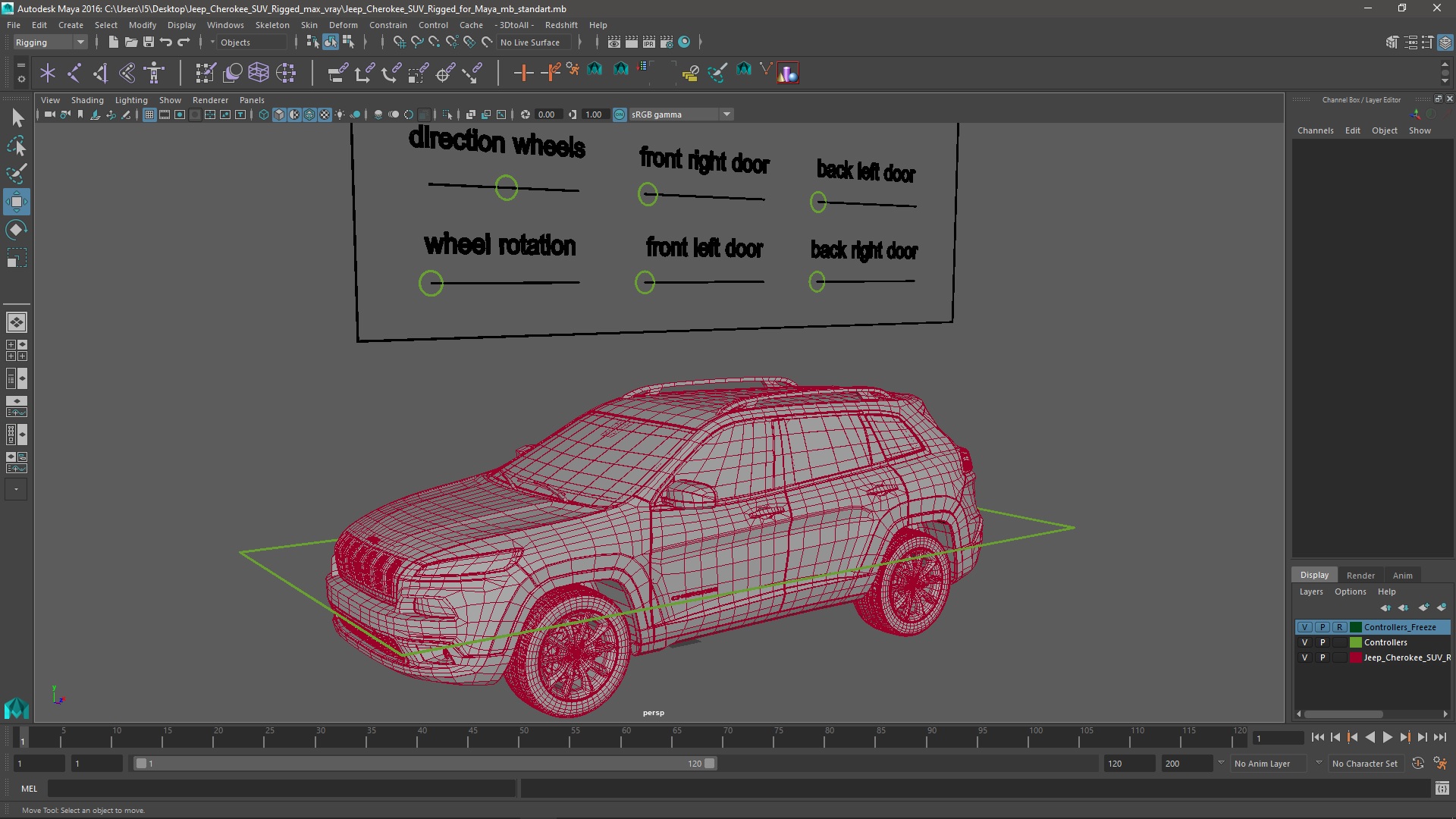
Task: Open the layer editor Options menu
Action: (1350, 591)
